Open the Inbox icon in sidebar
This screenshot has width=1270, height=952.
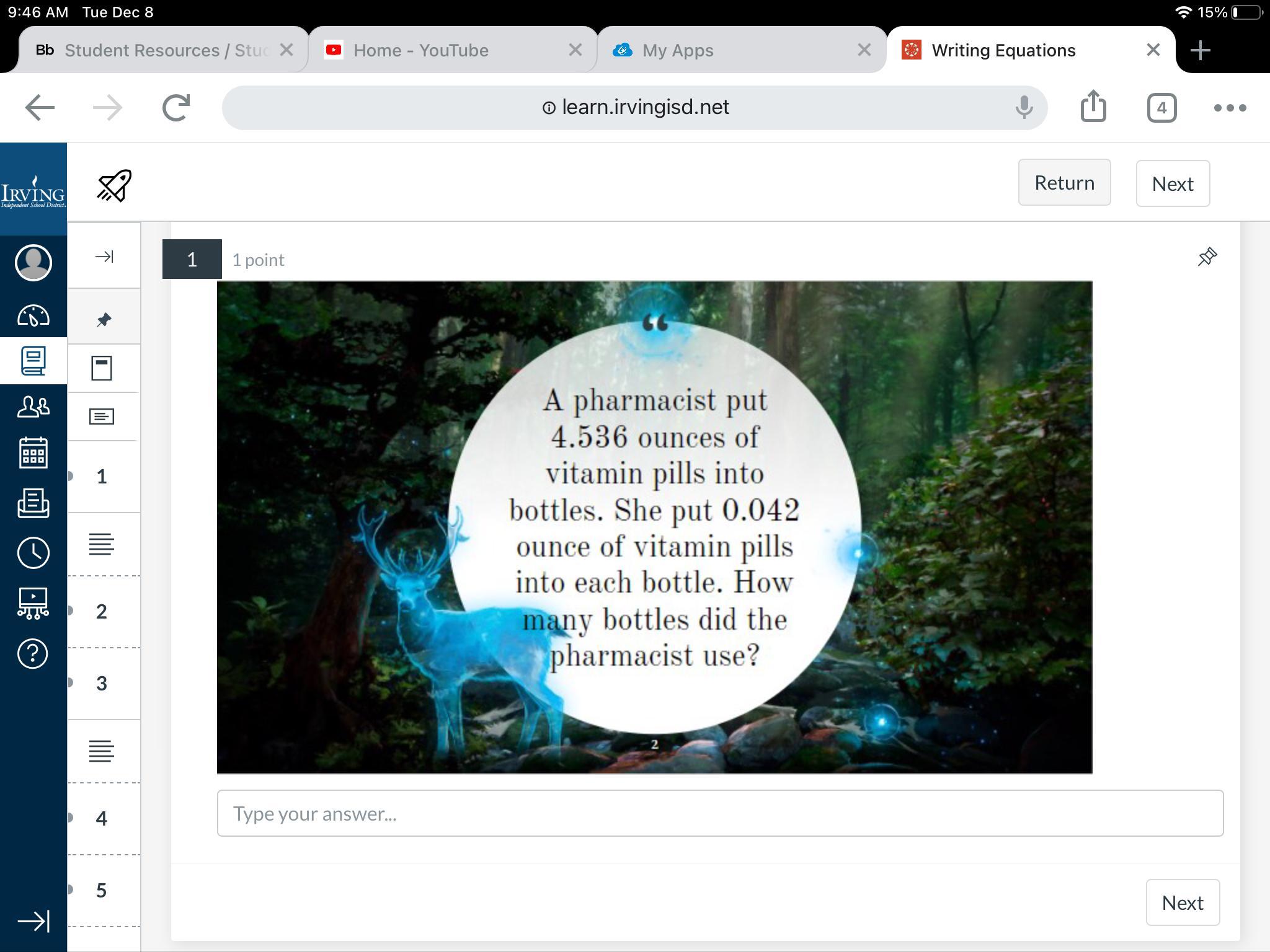click(33, 503)
